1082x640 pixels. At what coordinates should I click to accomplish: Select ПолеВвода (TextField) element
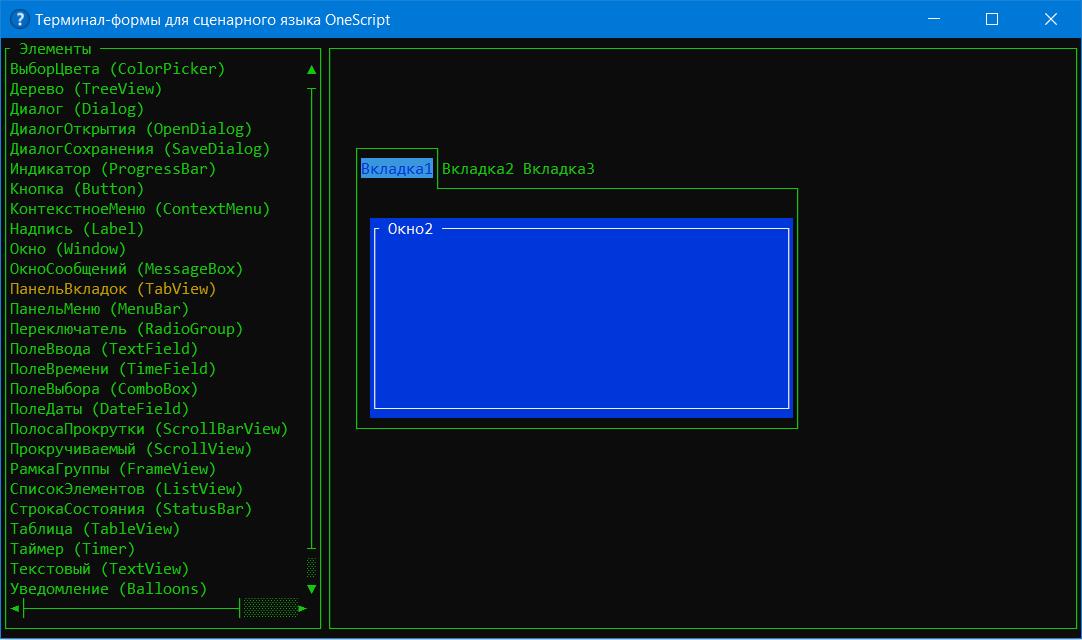click(104, 349)
